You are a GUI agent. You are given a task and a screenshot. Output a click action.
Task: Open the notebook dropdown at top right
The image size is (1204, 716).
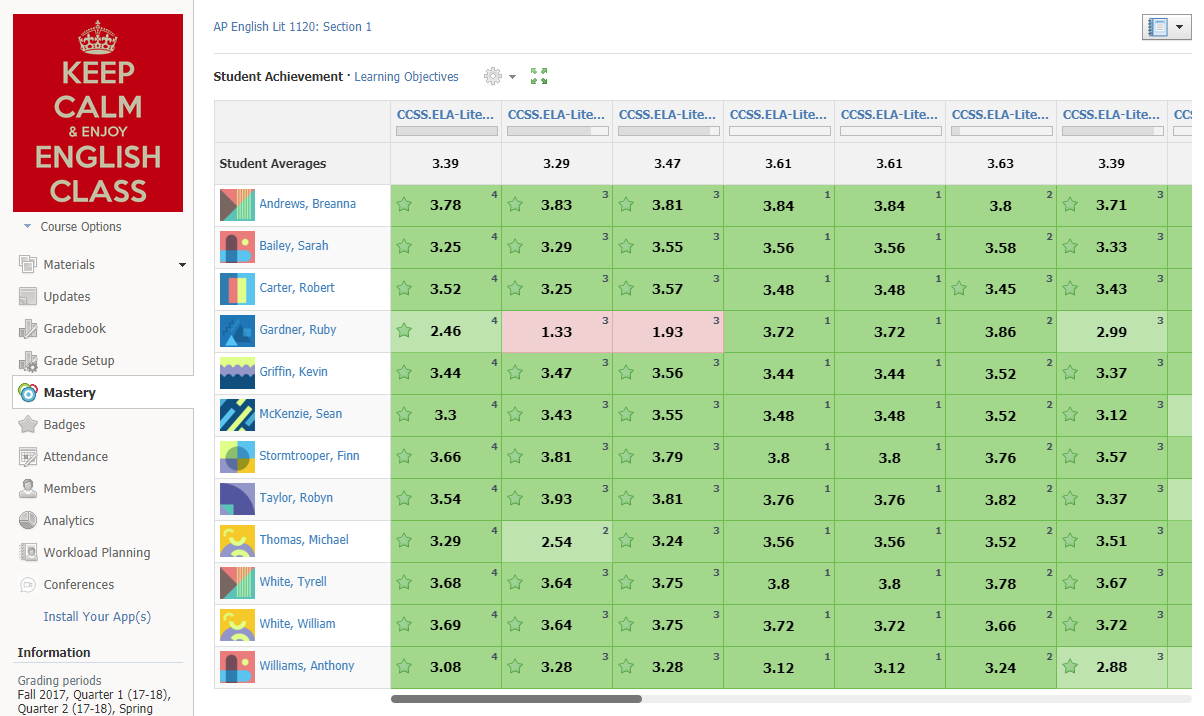click(x=1167, y=28)
